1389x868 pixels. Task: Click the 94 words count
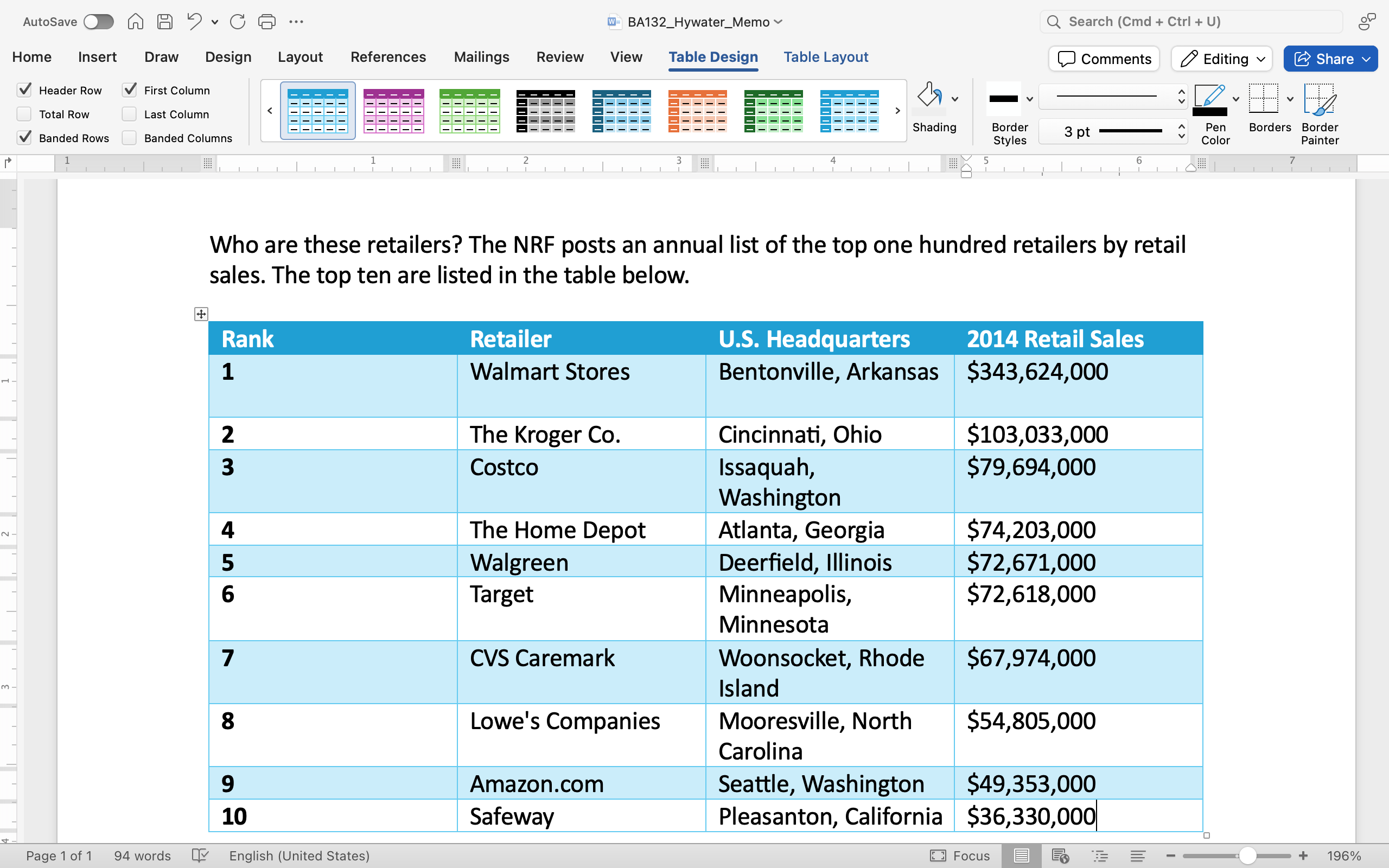[142, 856]
